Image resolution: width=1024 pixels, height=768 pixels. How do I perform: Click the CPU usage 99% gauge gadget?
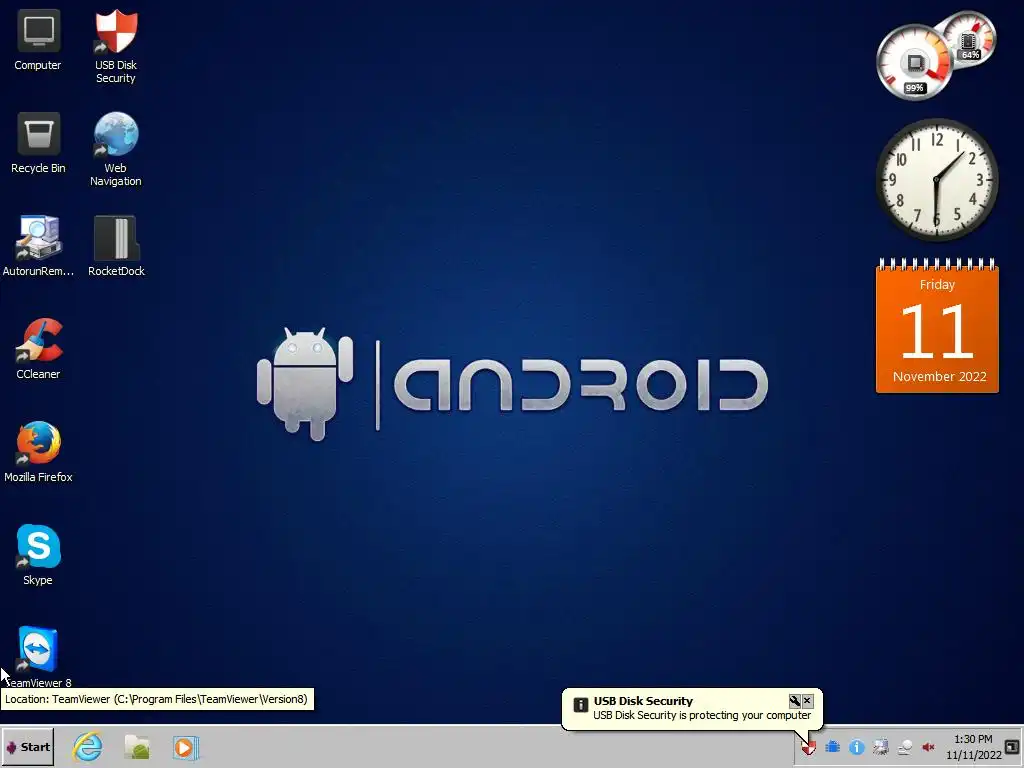click(914, 63)
